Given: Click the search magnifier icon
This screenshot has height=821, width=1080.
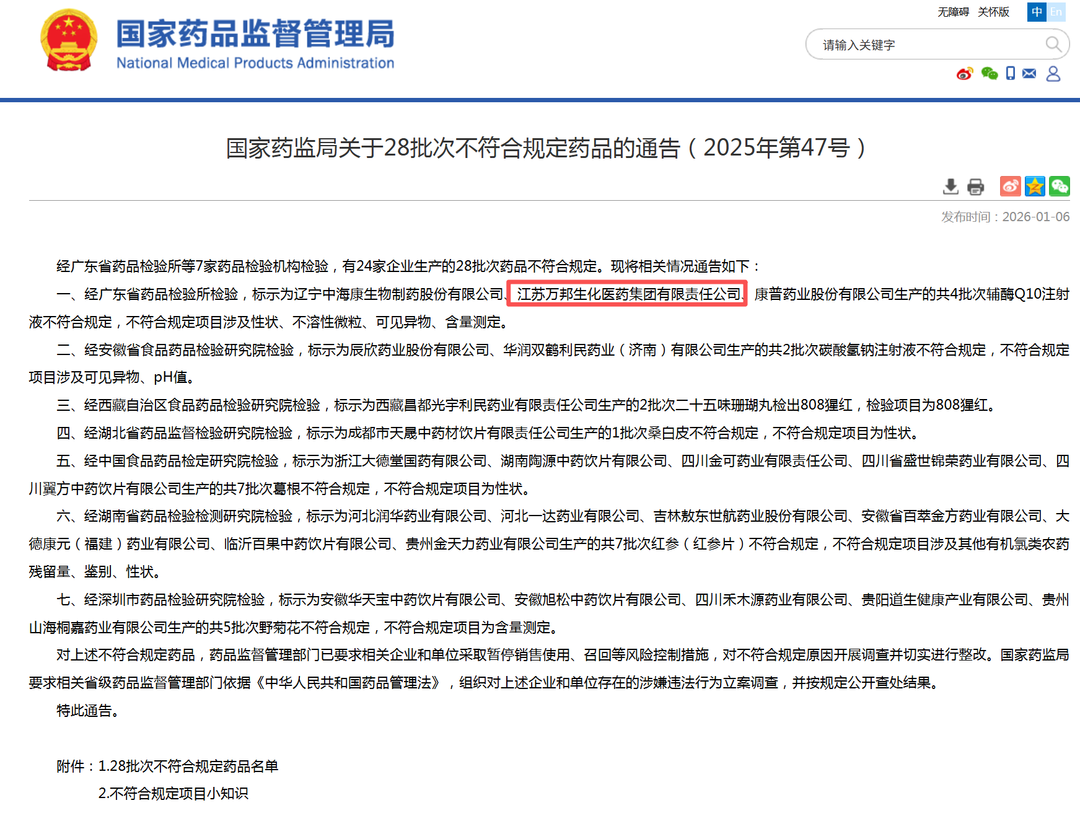Looking at the screenshot, I should click(x=1052, y=45).
